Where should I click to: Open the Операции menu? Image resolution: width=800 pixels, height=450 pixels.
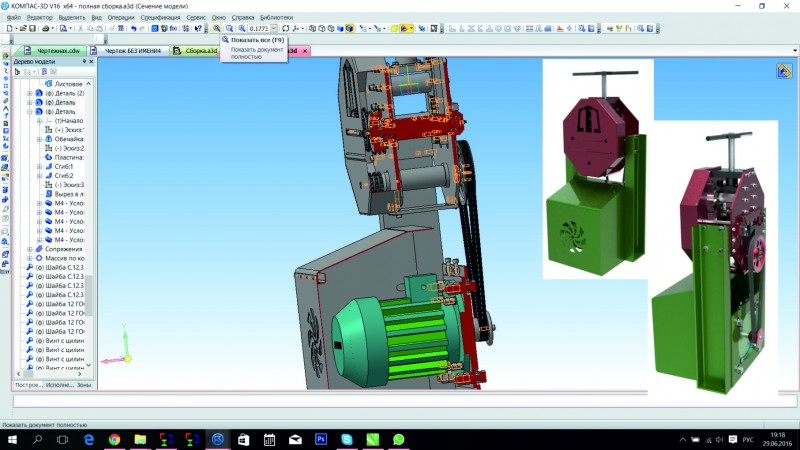[121, 17]
